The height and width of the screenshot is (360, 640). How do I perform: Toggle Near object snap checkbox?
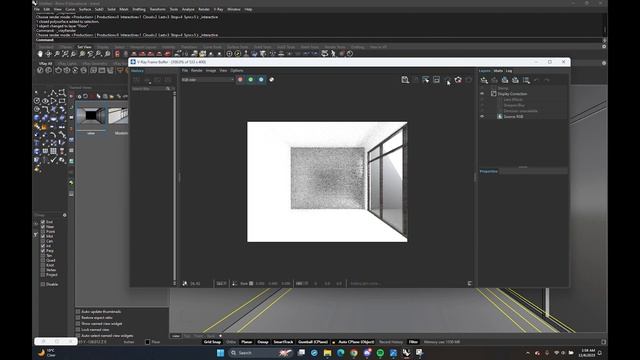(43, 227)
